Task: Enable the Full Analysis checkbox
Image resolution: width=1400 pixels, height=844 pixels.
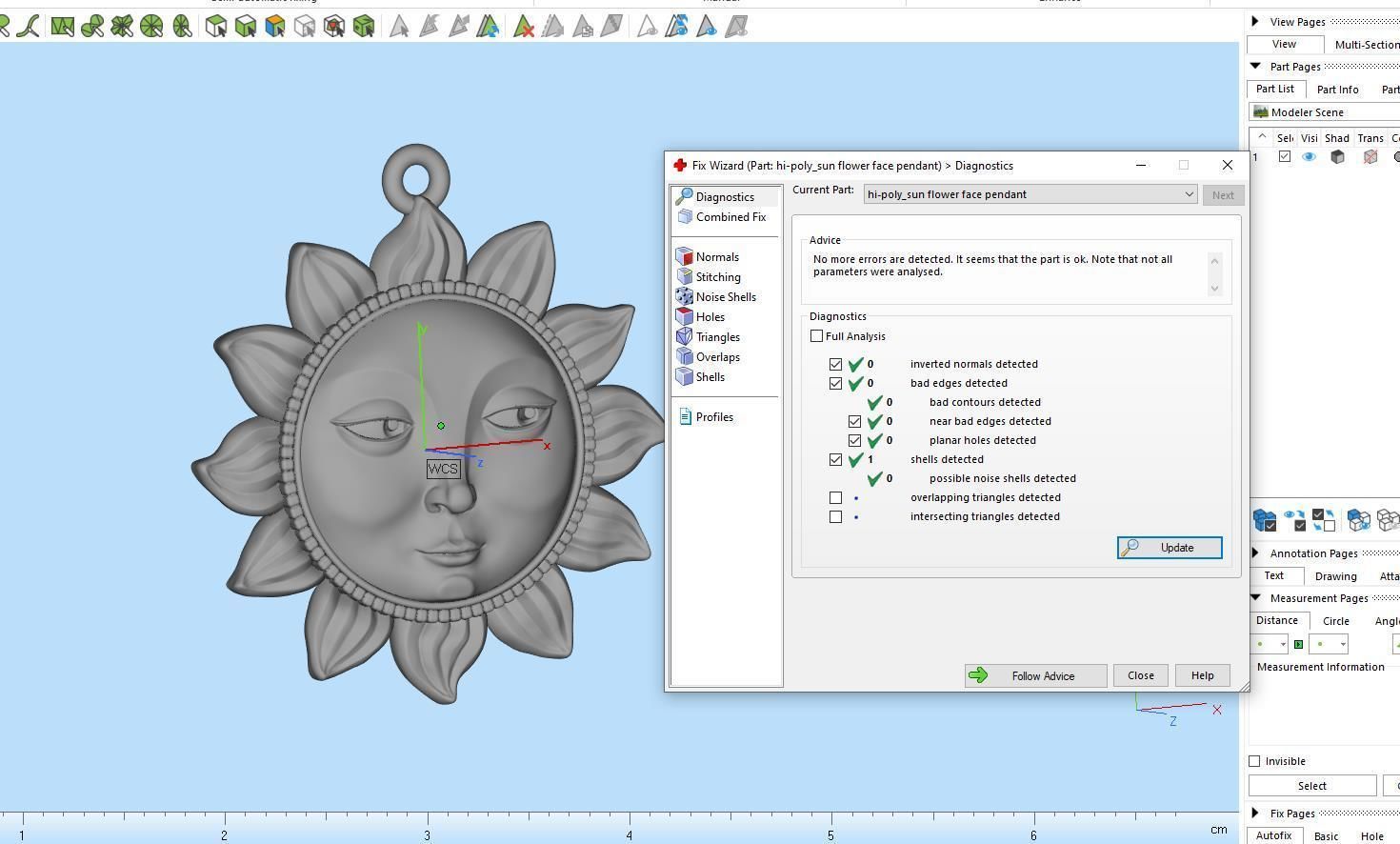Action: pyautogui.click(x=817, y=336)
